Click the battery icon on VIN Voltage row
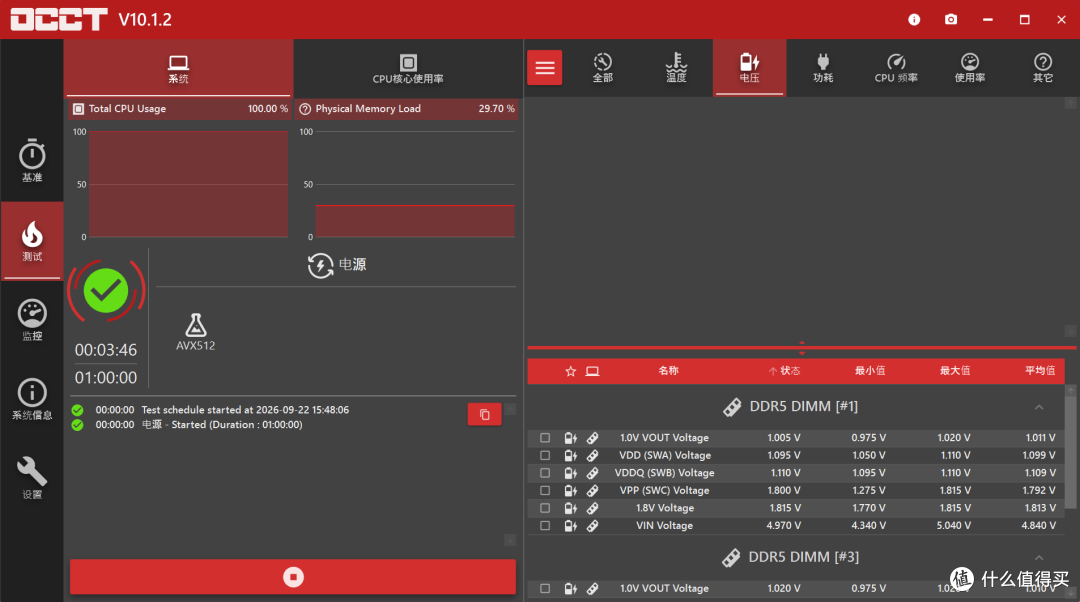This screenshot has width=1080, height=602. (x=570, y=526)
